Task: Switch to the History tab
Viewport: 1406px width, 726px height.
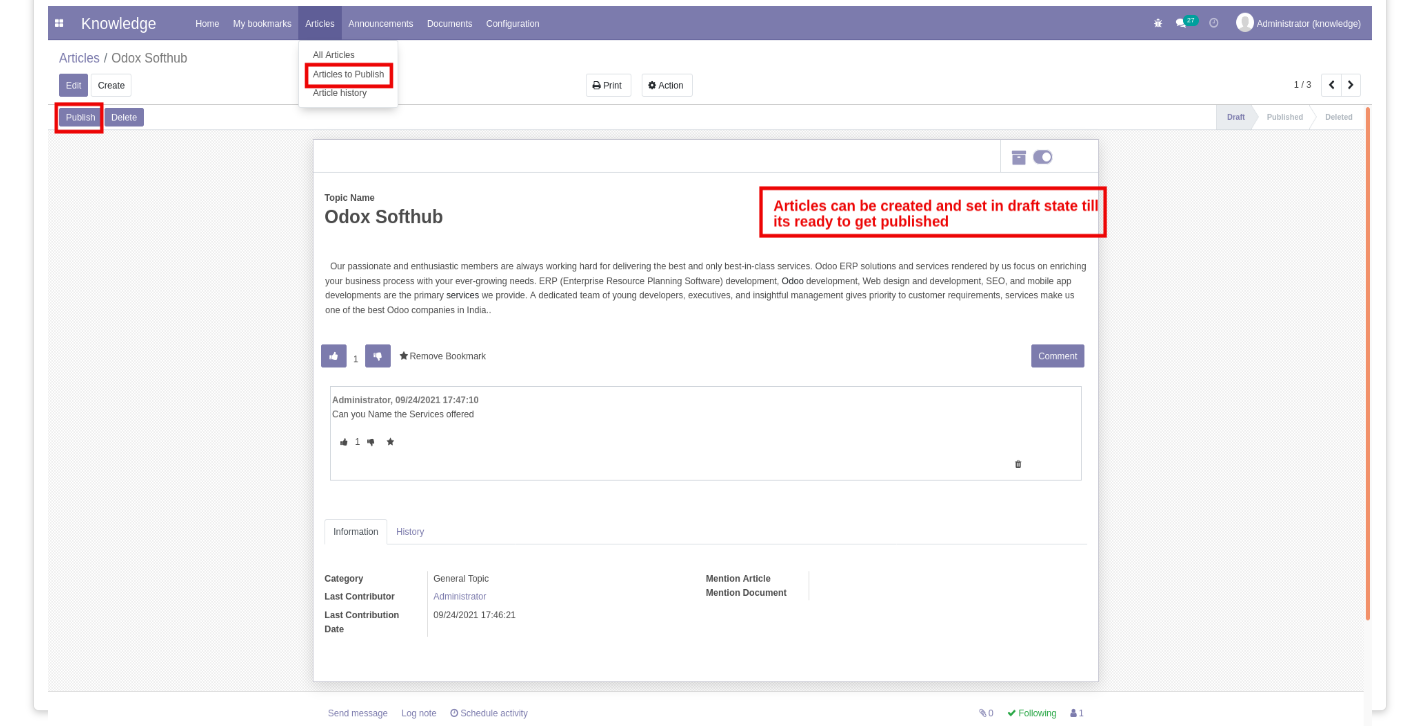Action: tap(410, 532)
